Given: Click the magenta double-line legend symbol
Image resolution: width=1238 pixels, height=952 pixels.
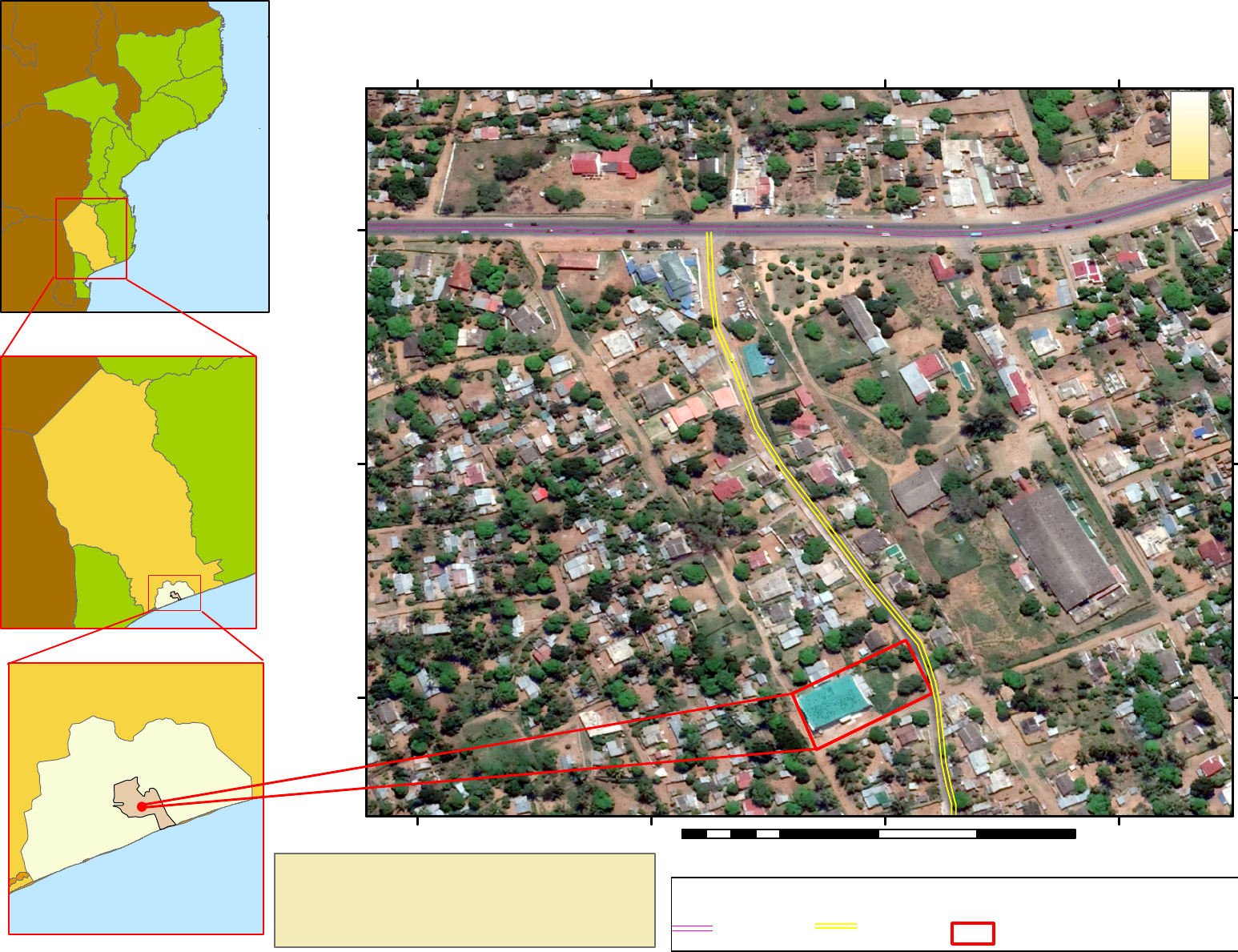Looking at the screenshot, I should [692, 929].
